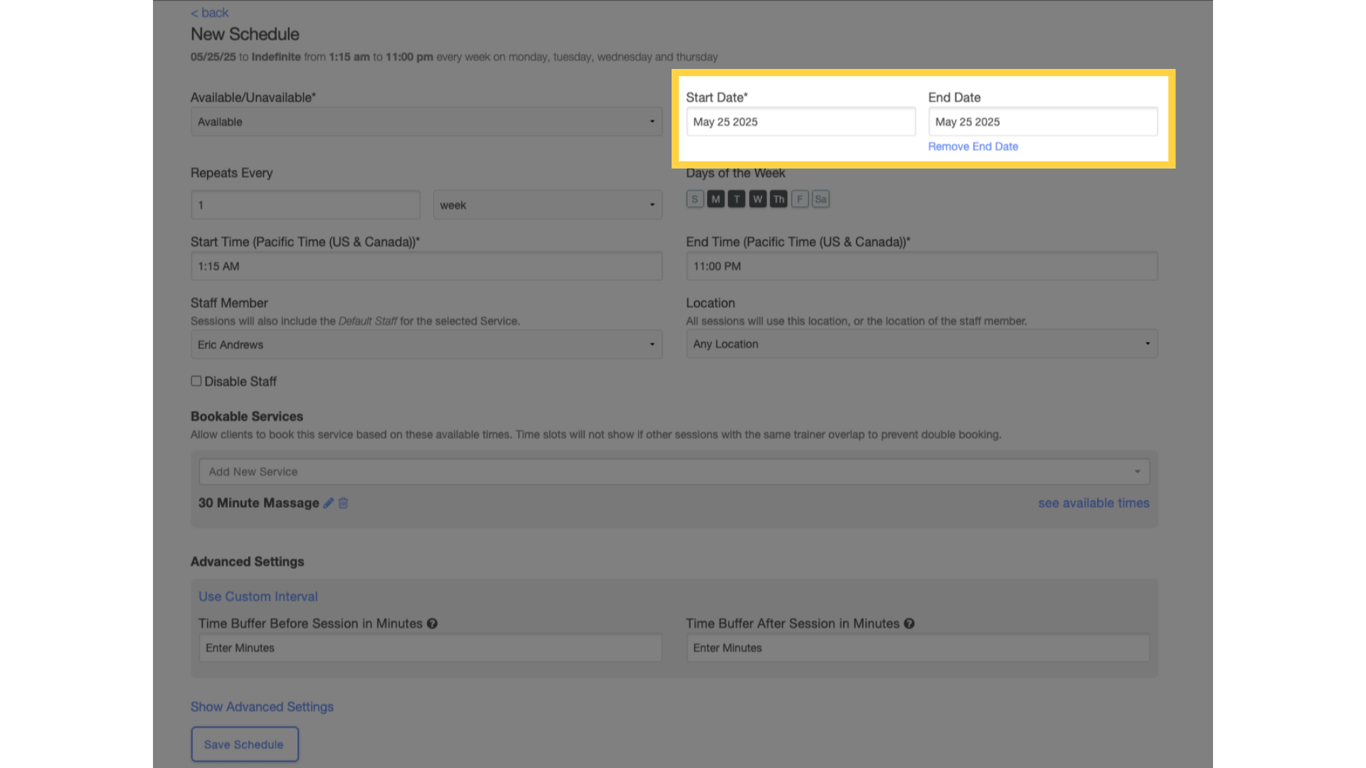The width and height of the screenshot is (1366, 768).
Task: Disable Thursday in Days of the Week
Action: click(778, 198)
